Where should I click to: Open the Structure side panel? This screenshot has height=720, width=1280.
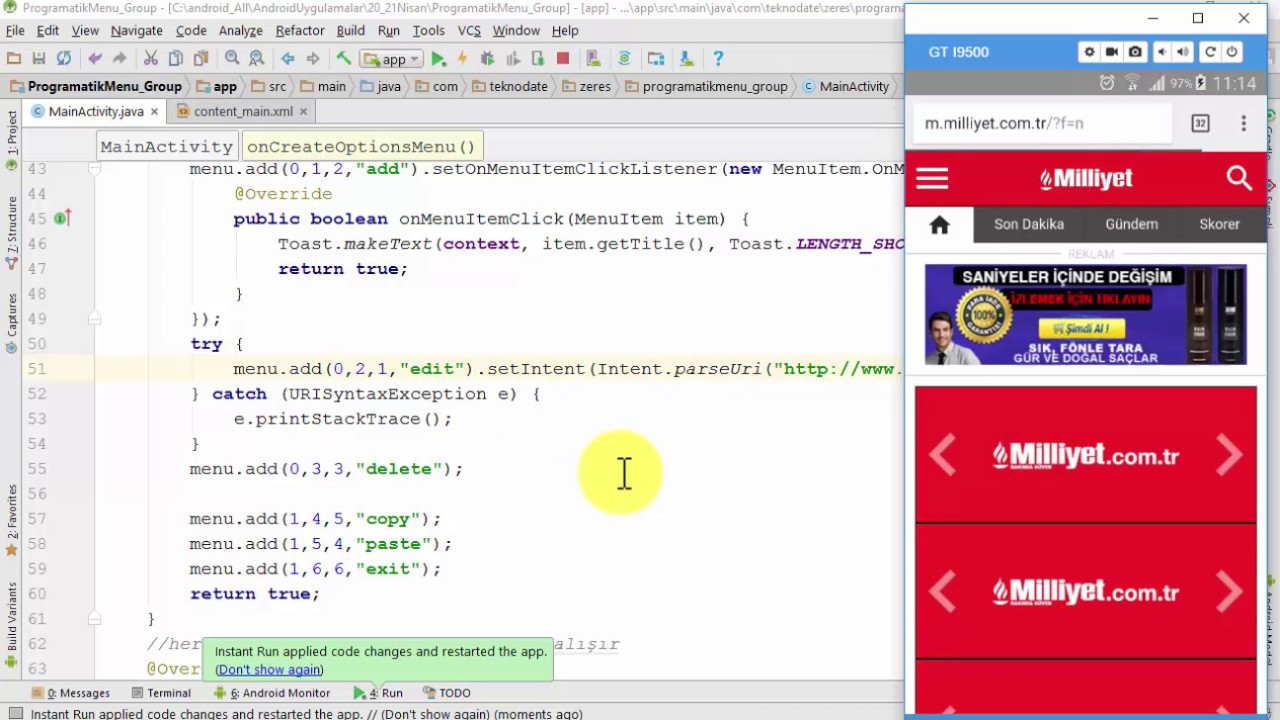[12, 231]
